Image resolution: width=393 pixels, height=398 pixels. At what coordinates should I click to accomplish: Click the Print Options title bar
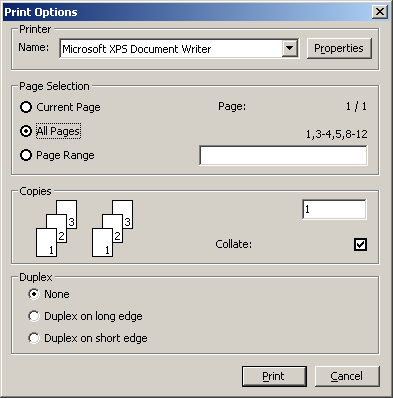[187, 12]
